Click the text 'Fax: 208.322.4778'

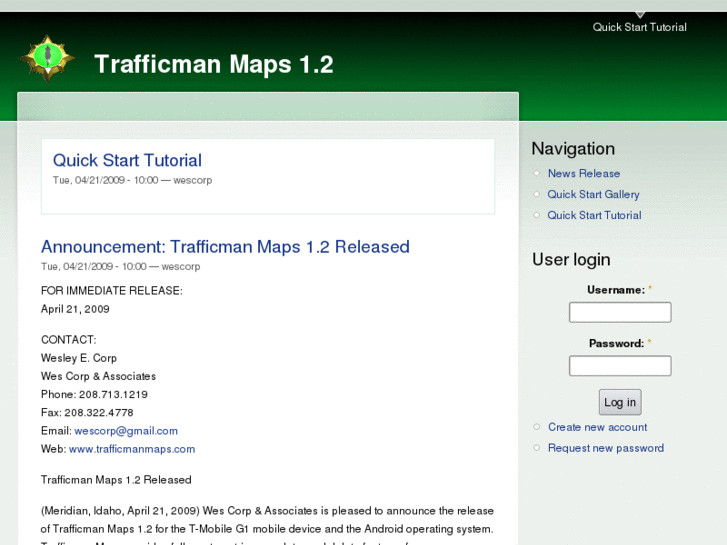click(x=87, y=413)
